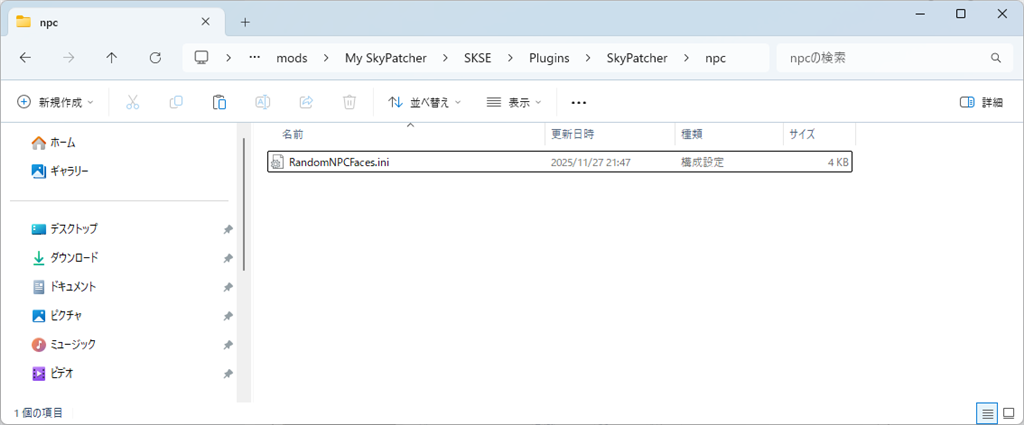This screenshot has width=1024, height=425.
Task: Switch to details list view layout
Action: [986, 412]
